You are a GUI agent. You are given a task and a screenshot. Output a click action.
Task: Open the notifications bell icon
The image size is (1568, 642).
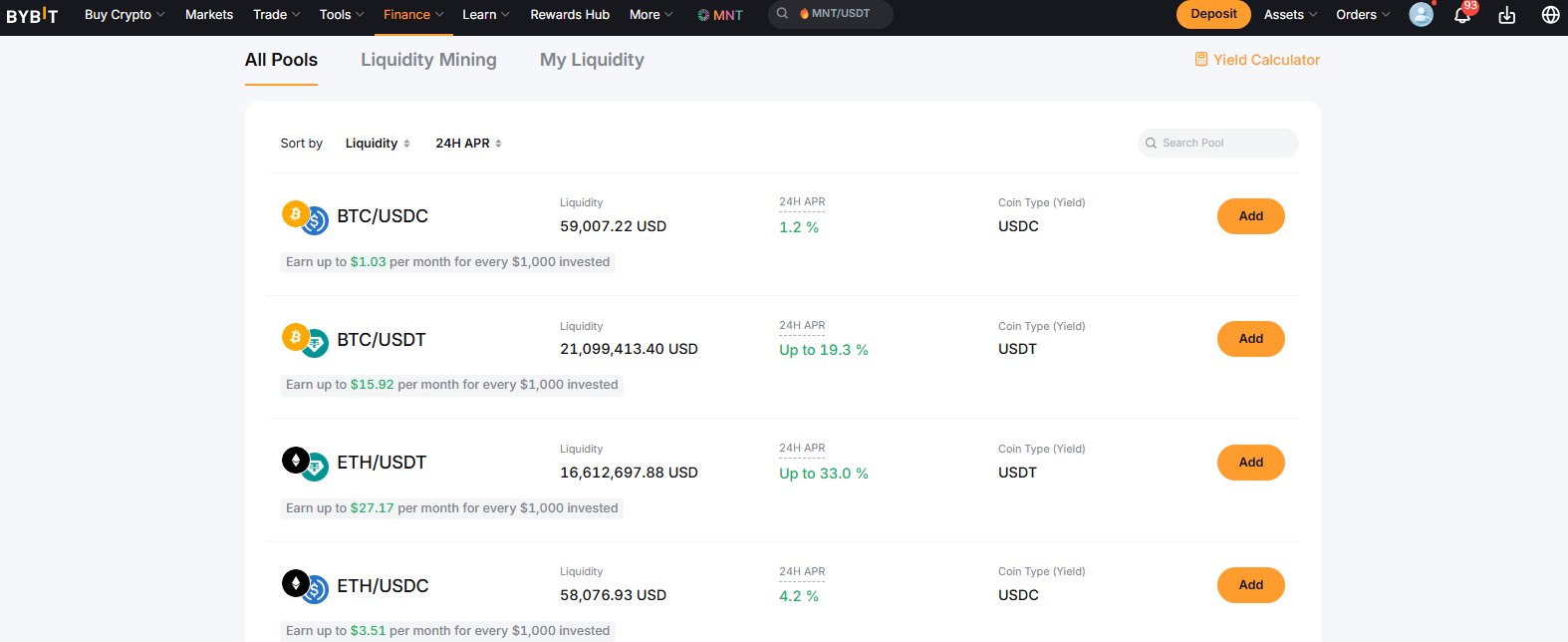point(1462,15)
